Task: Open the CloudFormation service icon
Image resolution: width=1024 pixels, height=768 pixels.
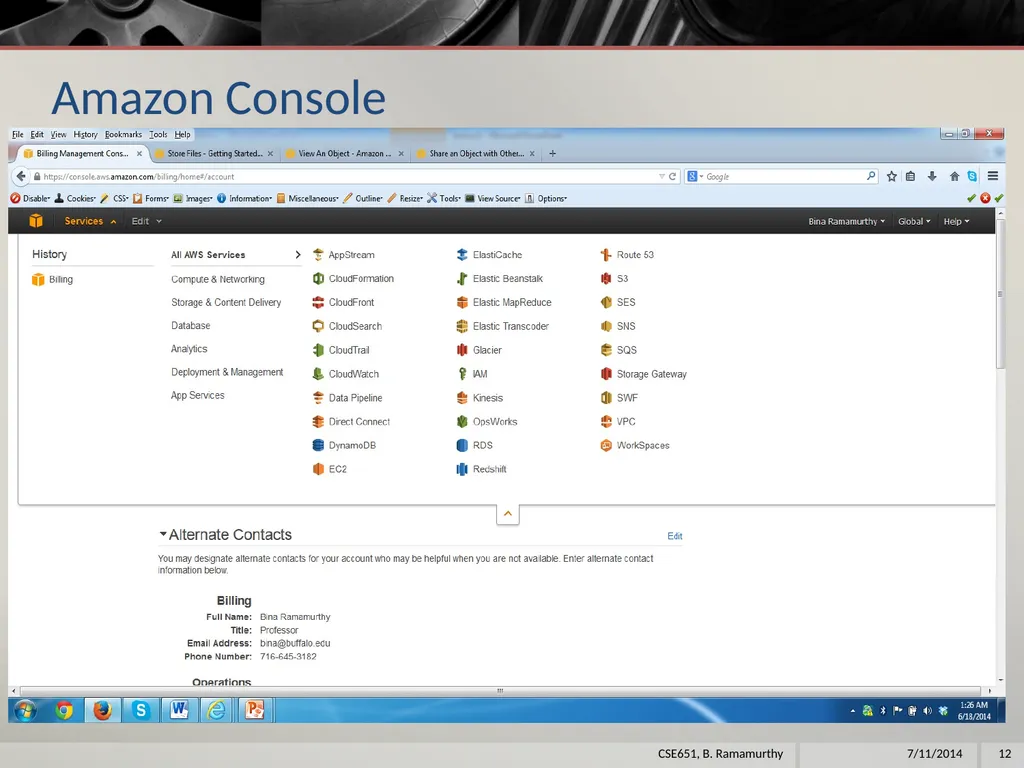Action: coord(318,279)
